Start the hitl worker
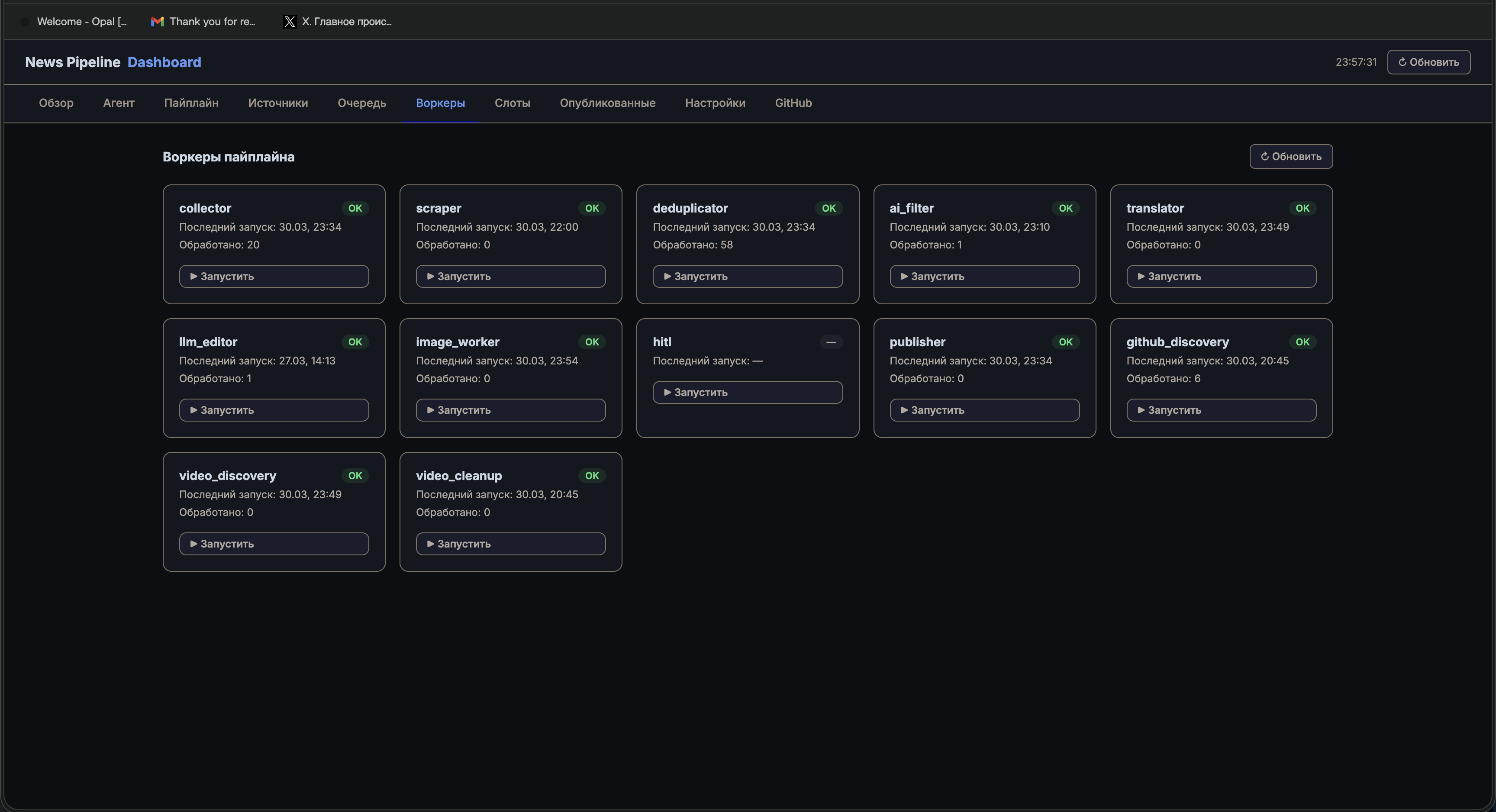This screenshot has width=1496, height=812. point(748,393)
